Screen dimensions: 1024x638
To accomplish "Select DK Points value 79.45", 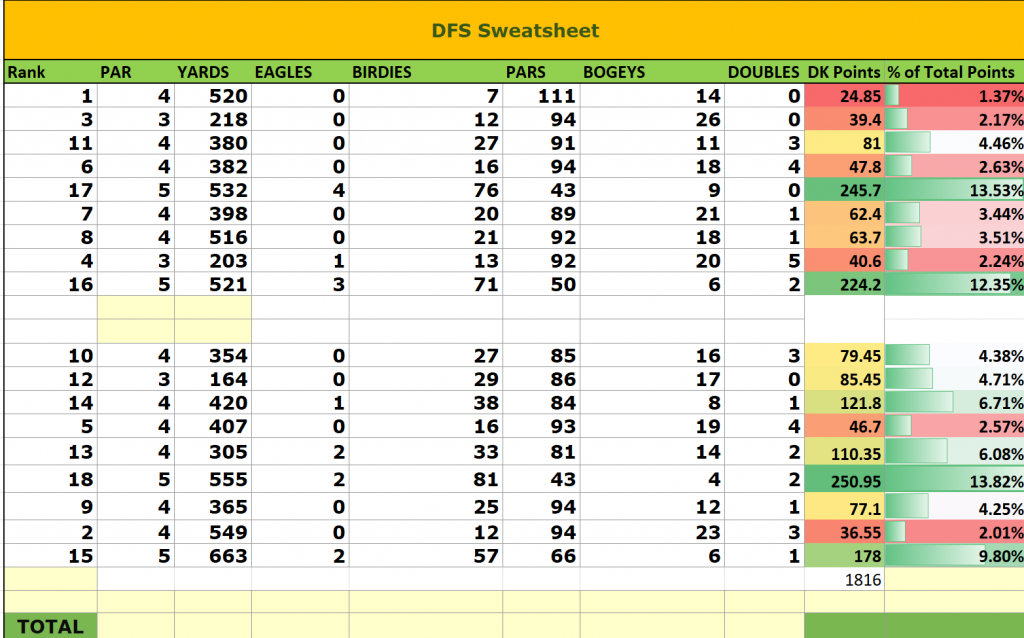I will (844, 355).
